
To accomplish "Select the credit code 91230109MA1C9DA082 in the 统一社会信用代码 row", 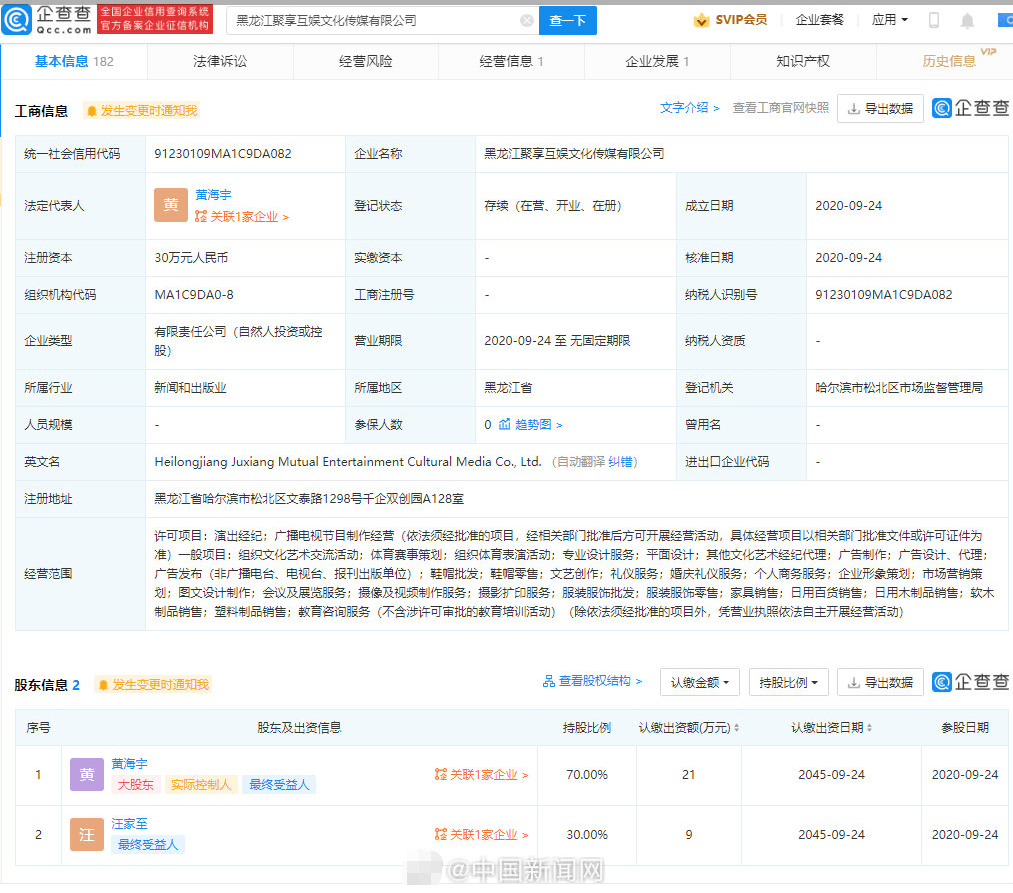I will click(223, 154).
